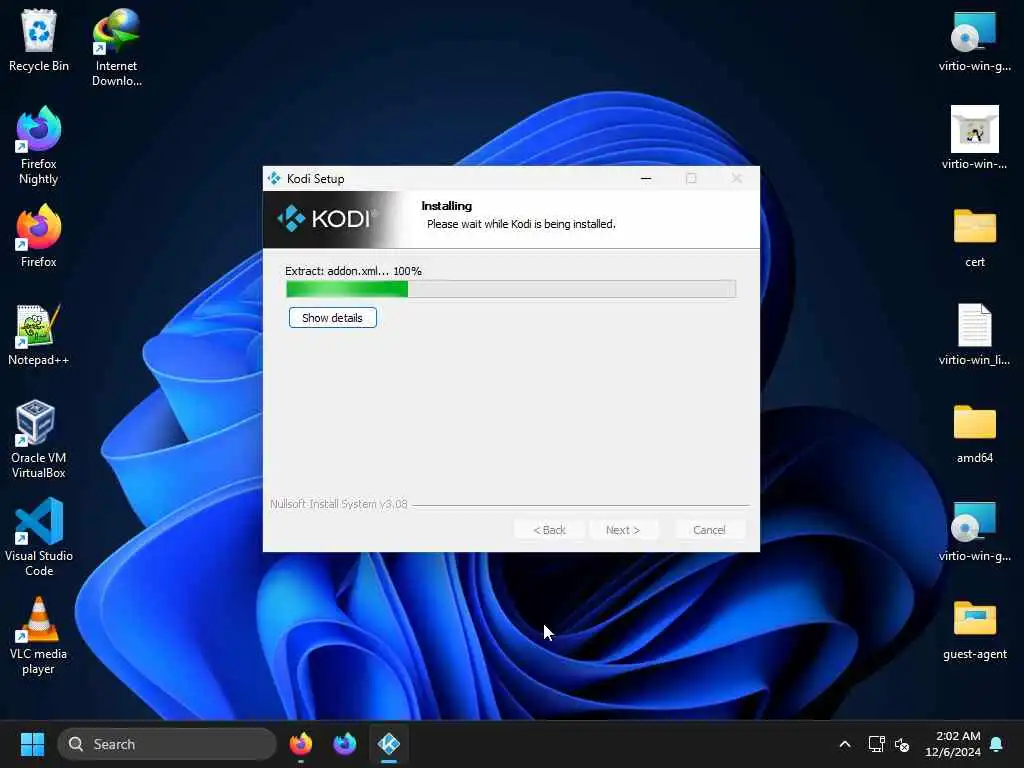Select the amd64 folder on desktop

point(974,432)
